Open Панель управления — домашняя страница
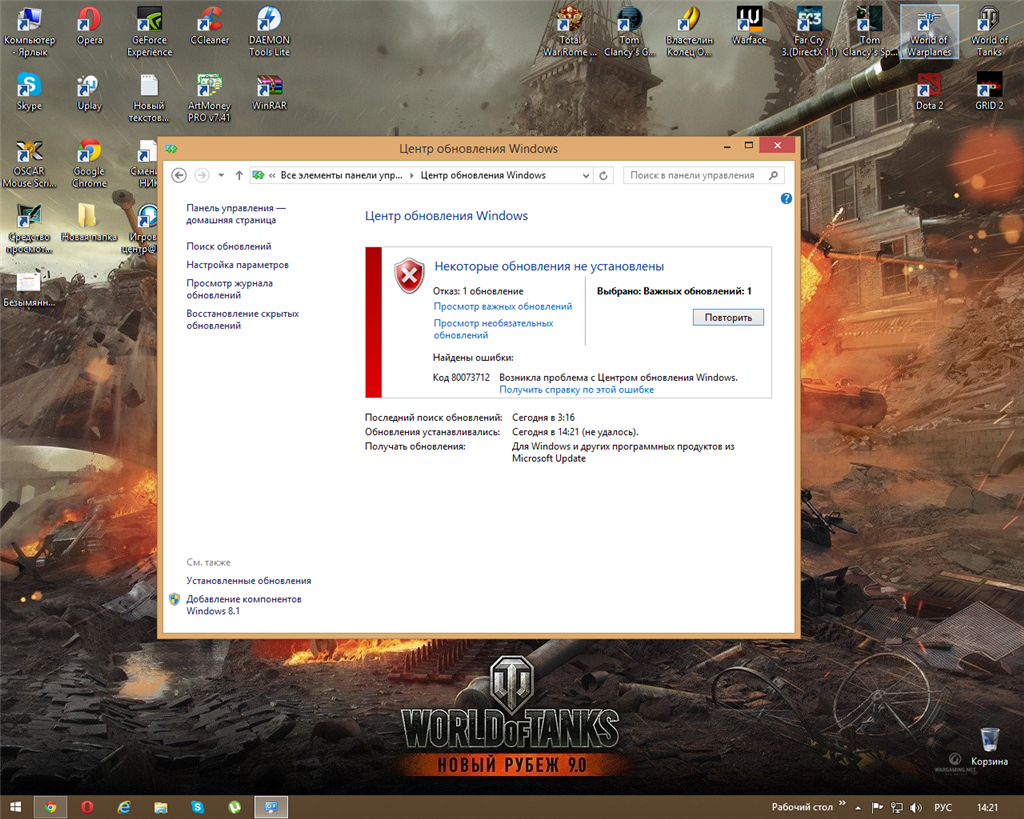 click(x=236, y=214)
